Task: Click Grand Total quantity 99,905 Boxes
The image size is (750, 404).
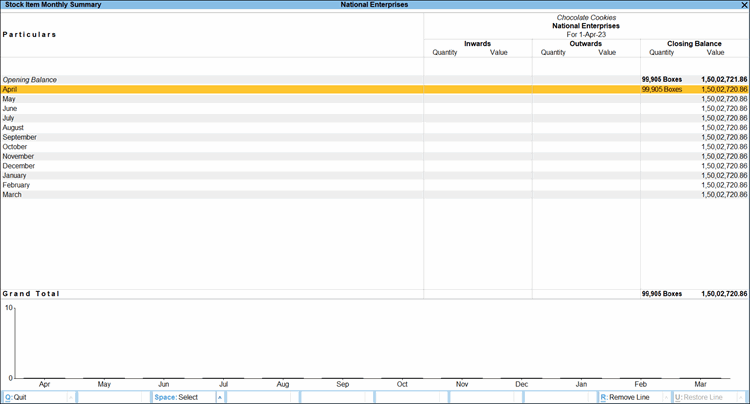Action: pyautogui.click(x=662, y=294)
